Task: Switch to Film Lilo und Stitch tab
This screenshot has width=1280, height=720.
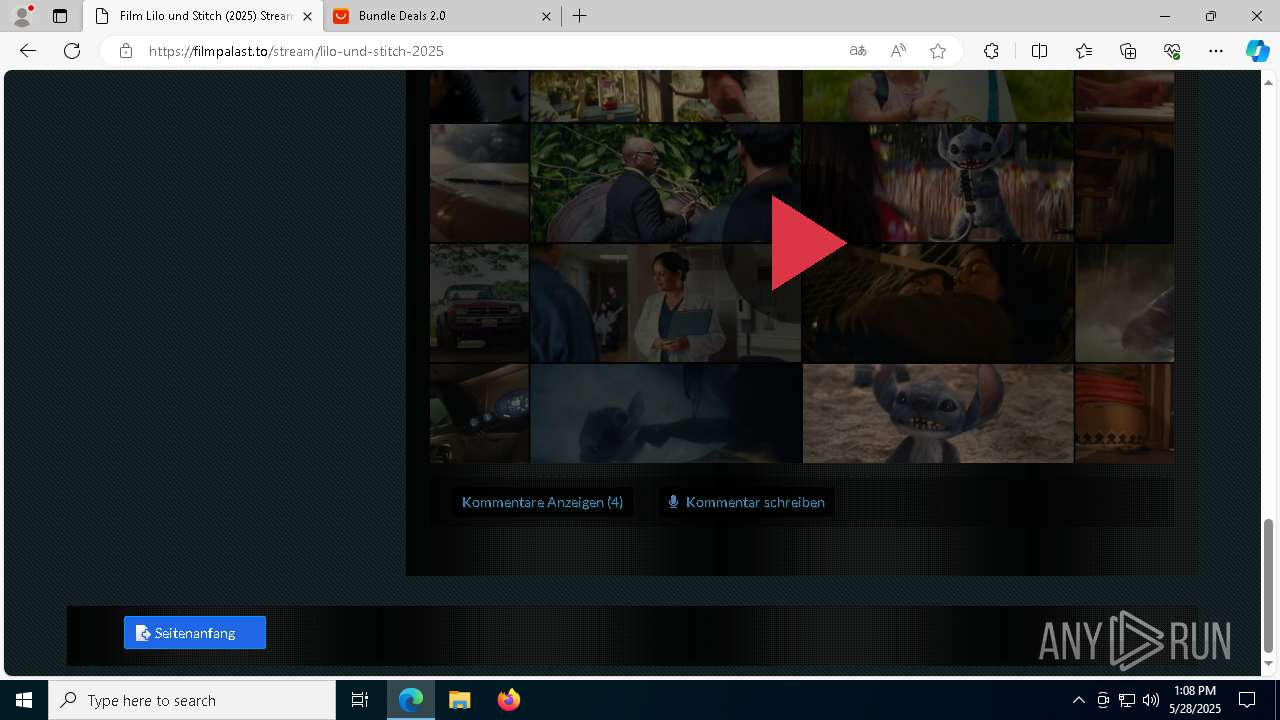Action: coord(205,16)
